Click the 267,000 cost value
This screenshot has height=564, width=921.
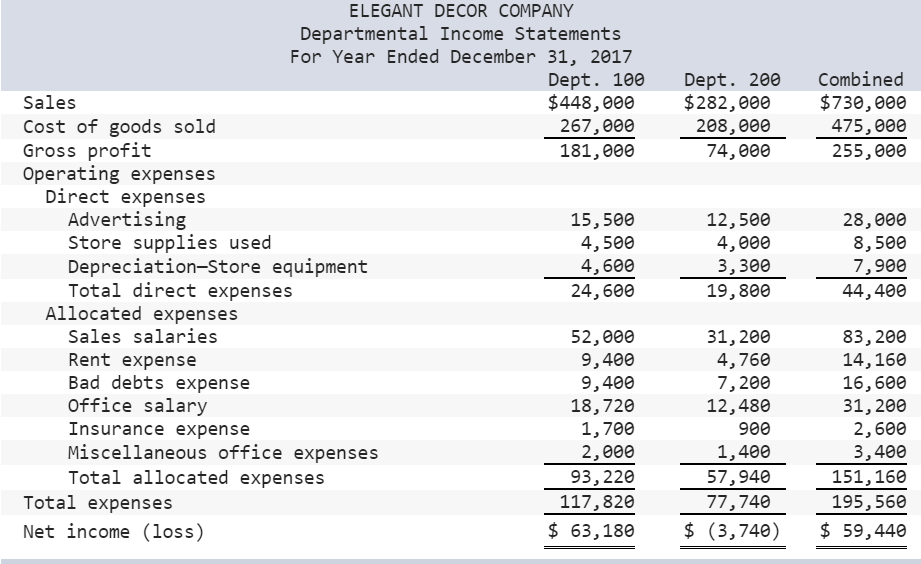597,126
